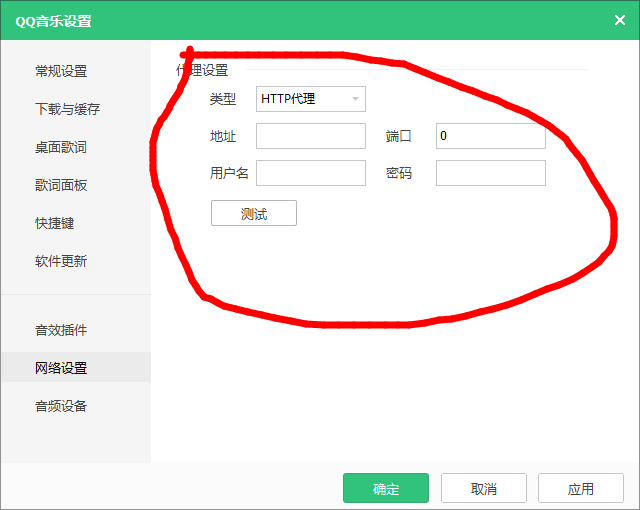The height and width of the screenshot is (510, 640).
Task: Open 音频设备 settings
Action: (x=61, y=406)
